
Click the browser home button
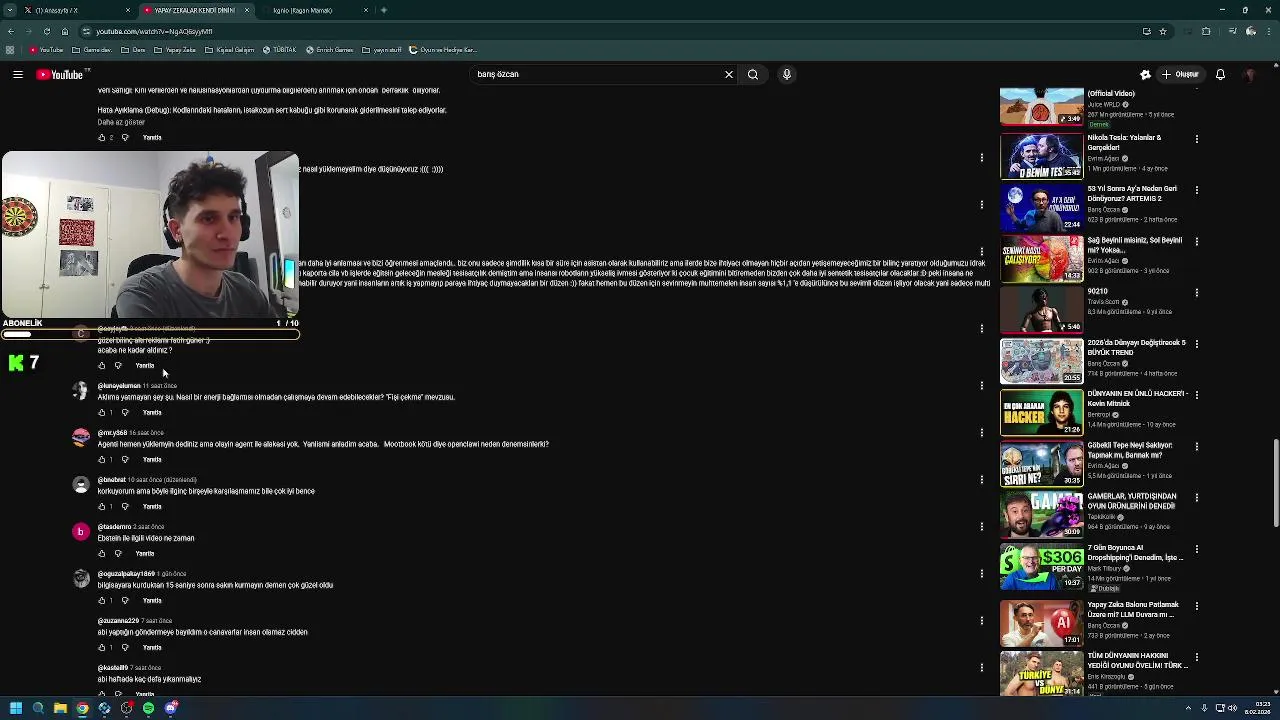click(x=65, y=31)
